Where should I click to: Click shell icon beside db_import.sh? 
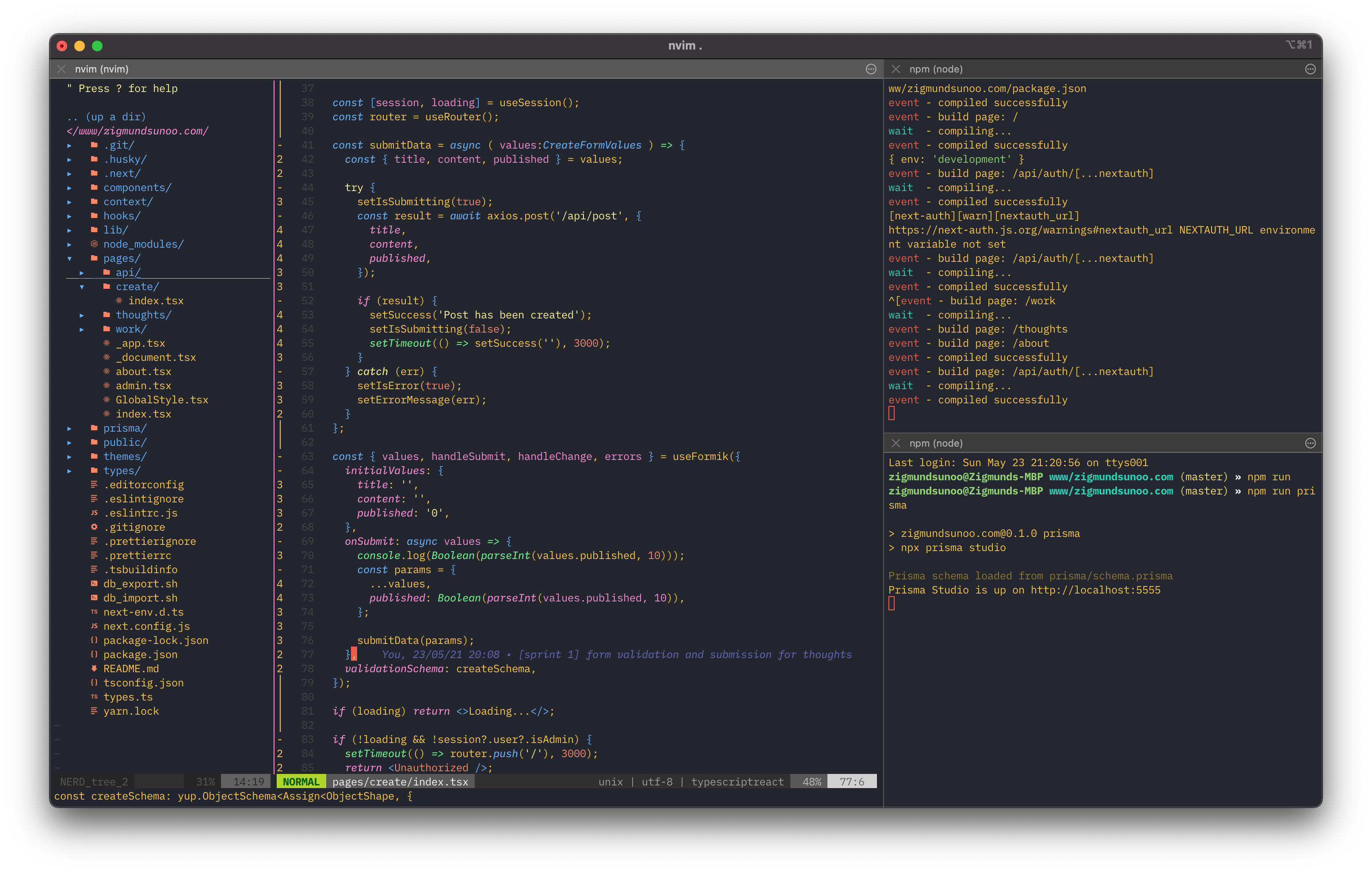(x=95, y=597)
